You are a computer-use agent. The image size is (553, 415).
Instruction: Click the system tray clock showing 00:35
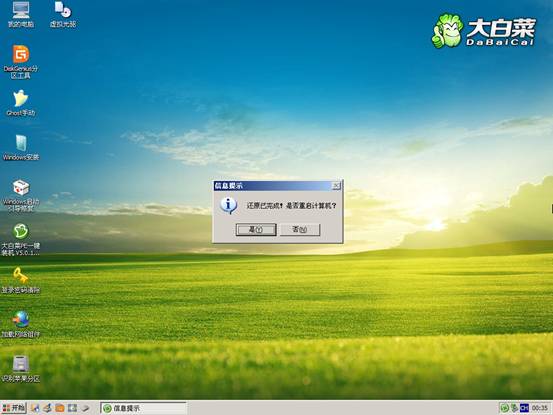pyautogui.click(x=540, y=408)
